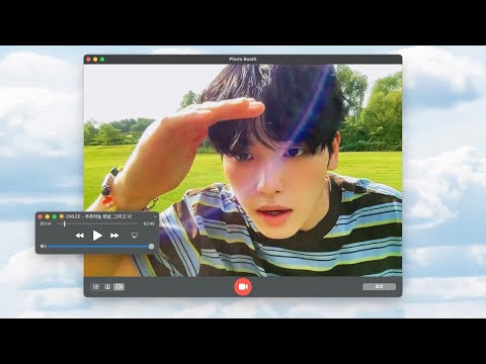486x364 pixels.
Task: Minimize the mini audio player window
Action: [x=47, y=217]
